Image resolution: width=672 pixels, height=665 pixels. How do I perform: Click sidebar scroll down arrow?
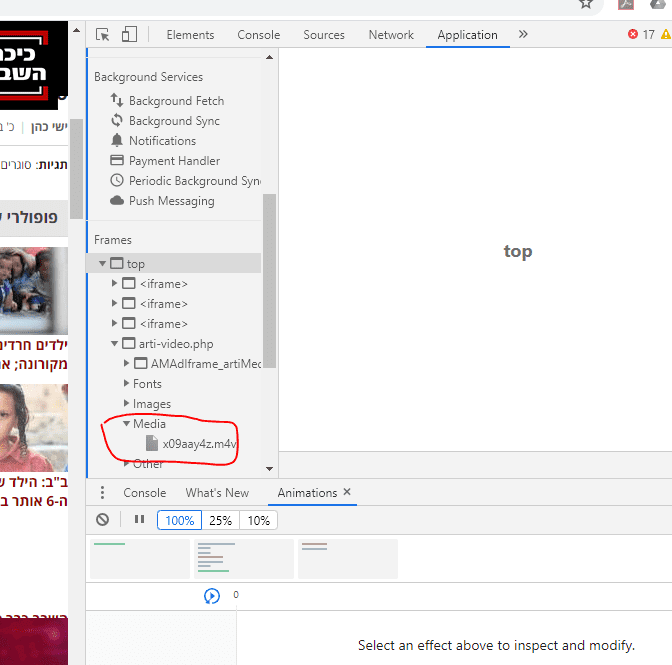click(x=270, y=469)
